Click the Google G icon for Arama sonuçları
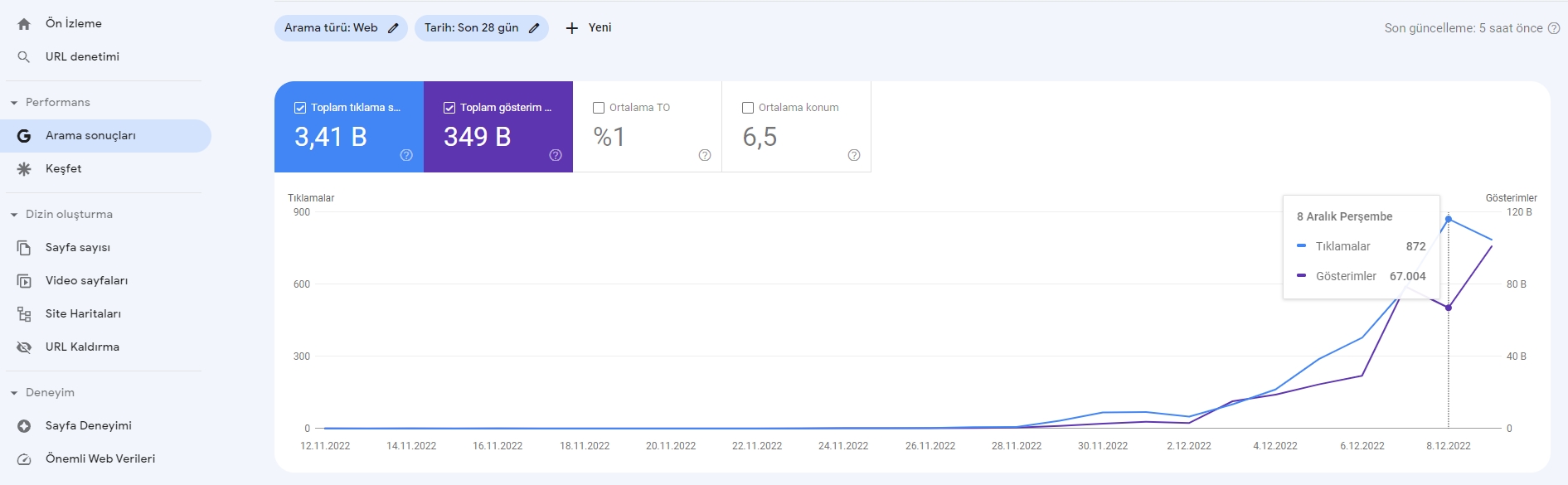This screenshot has height=485, width=1568. click(24, 136)
